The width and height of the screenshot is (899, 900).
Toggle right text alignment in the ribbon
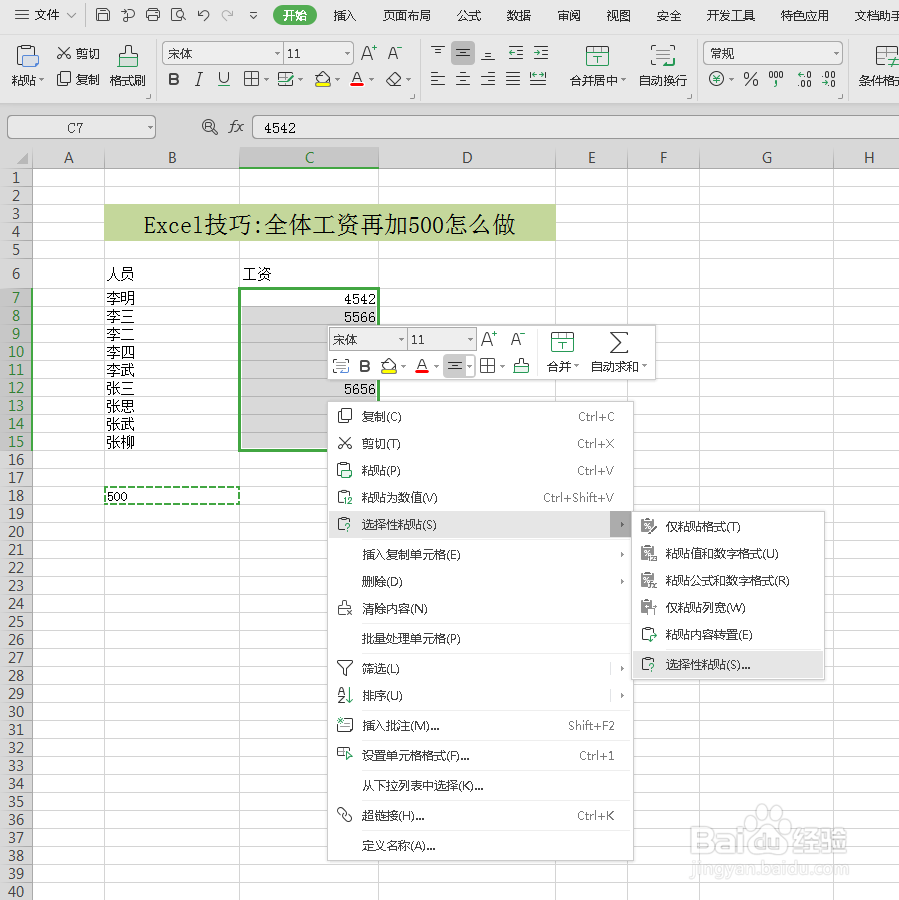pyautogui.click(x=488, y=79)
